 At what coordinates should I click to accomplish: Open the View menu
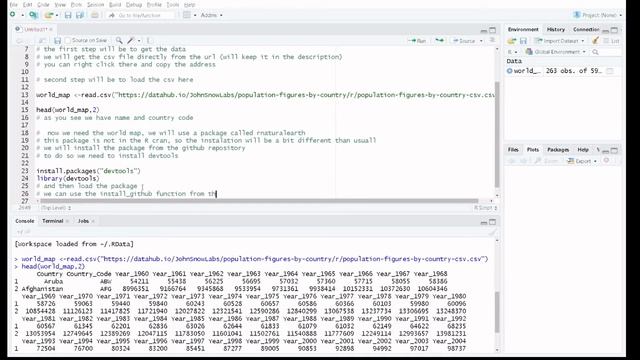[60, 4]
